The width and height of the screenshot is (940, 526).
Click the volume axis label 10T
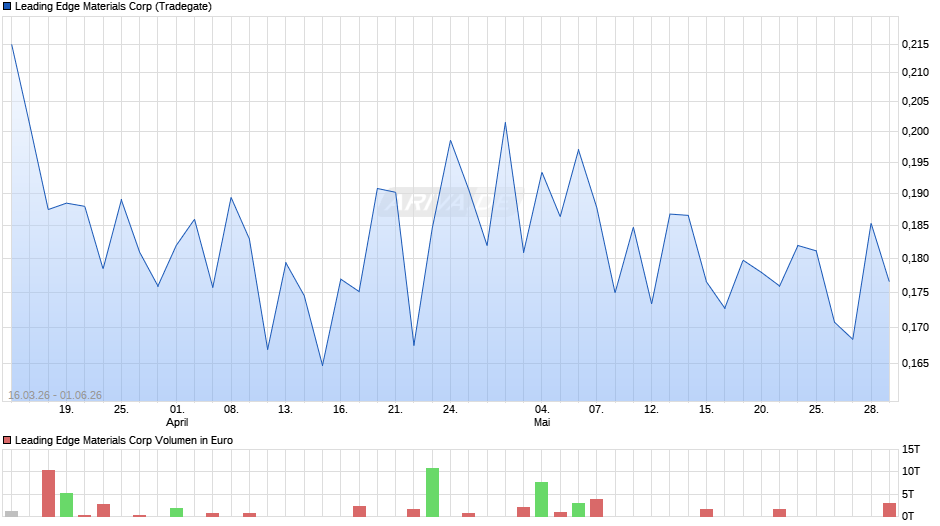pyautogui.click(x=911, y=471)
